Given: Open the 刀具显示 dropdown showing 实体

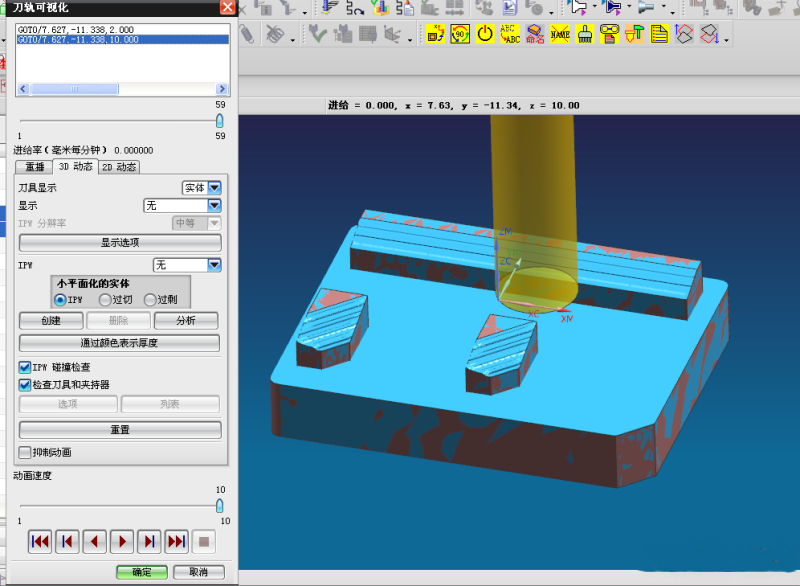Looking at the screenshot, I should [213, 187].
